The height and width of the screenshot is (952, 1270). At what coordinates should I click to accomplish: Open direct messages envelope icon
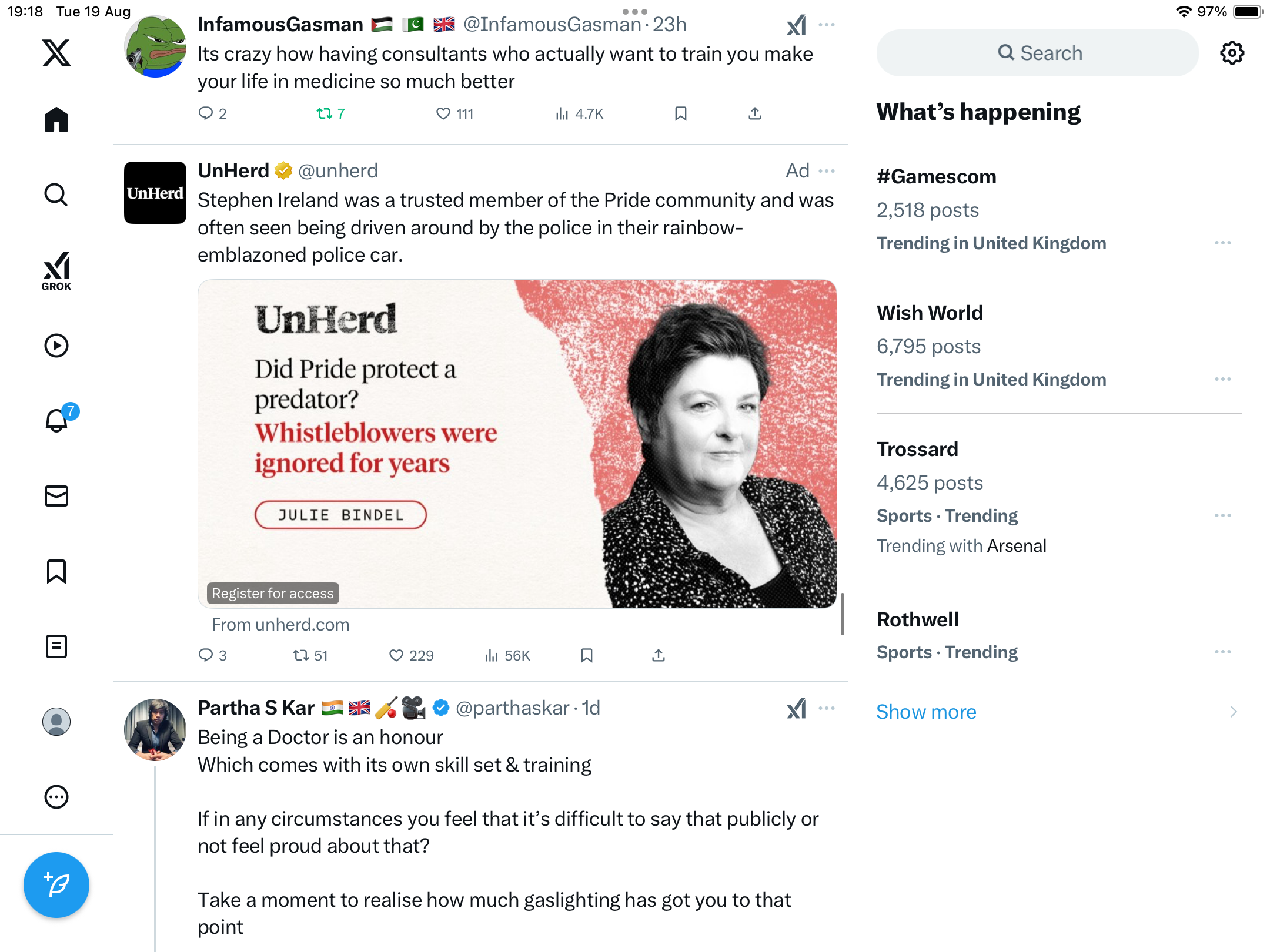56,496
